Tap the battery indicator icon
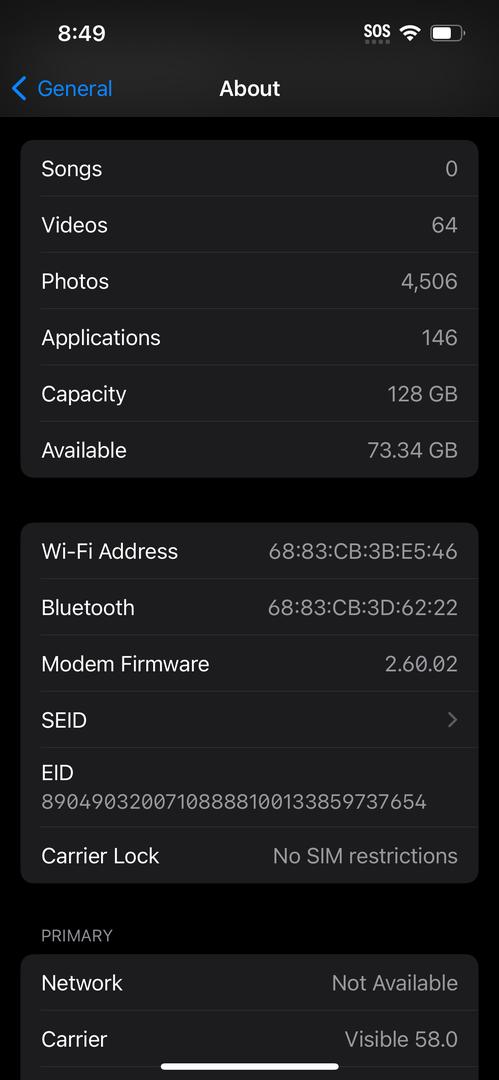Viewport: 499px width, 1080px height. (x=448, y=32)
